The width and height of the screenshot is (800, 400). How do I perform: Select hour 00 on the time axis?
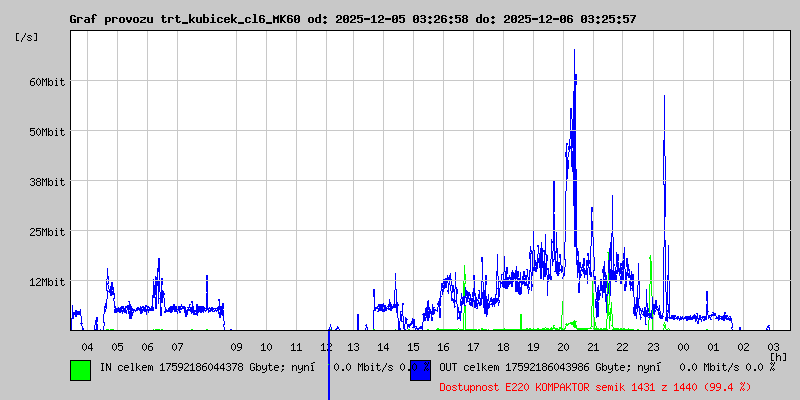click(683, 346)
